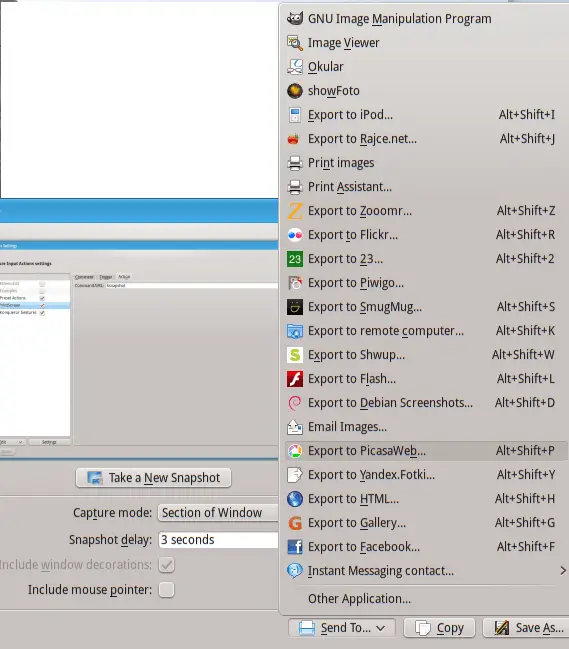Click the snapshot preview thumbnail

139,230
